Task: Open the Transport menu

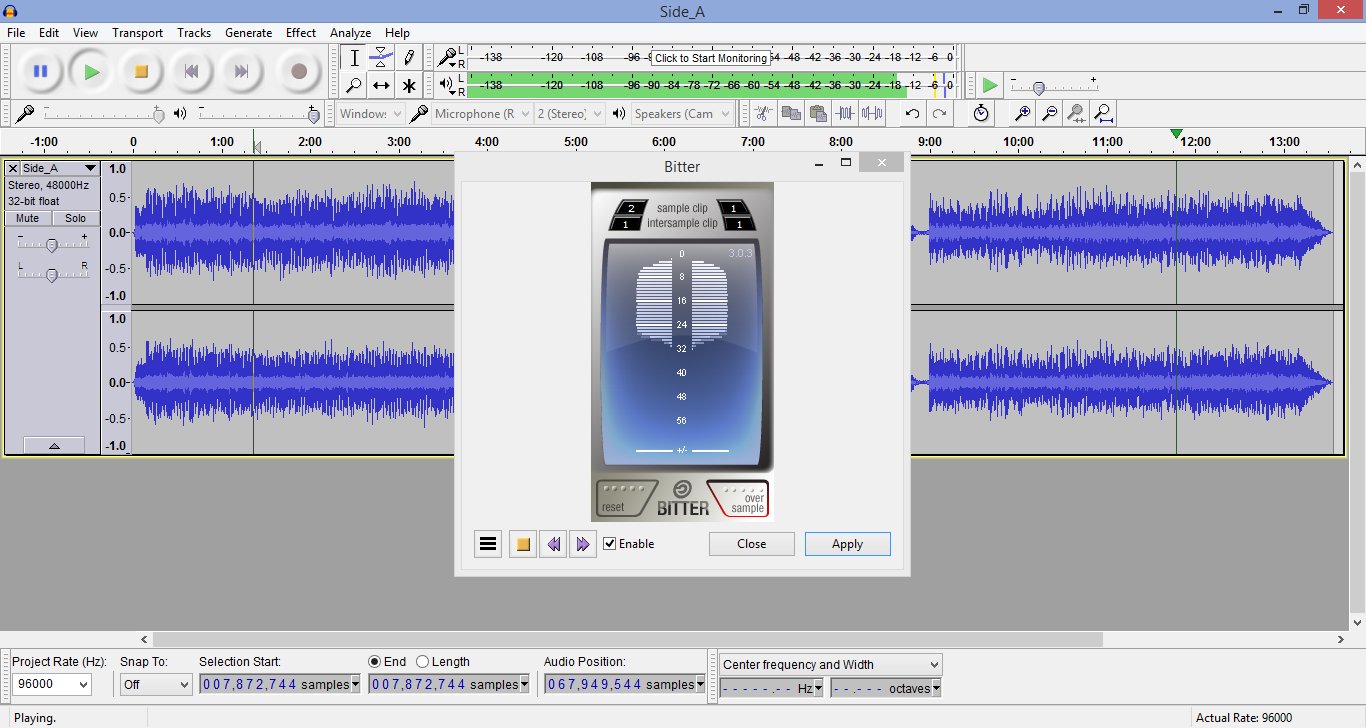Action: pos(137,33)
